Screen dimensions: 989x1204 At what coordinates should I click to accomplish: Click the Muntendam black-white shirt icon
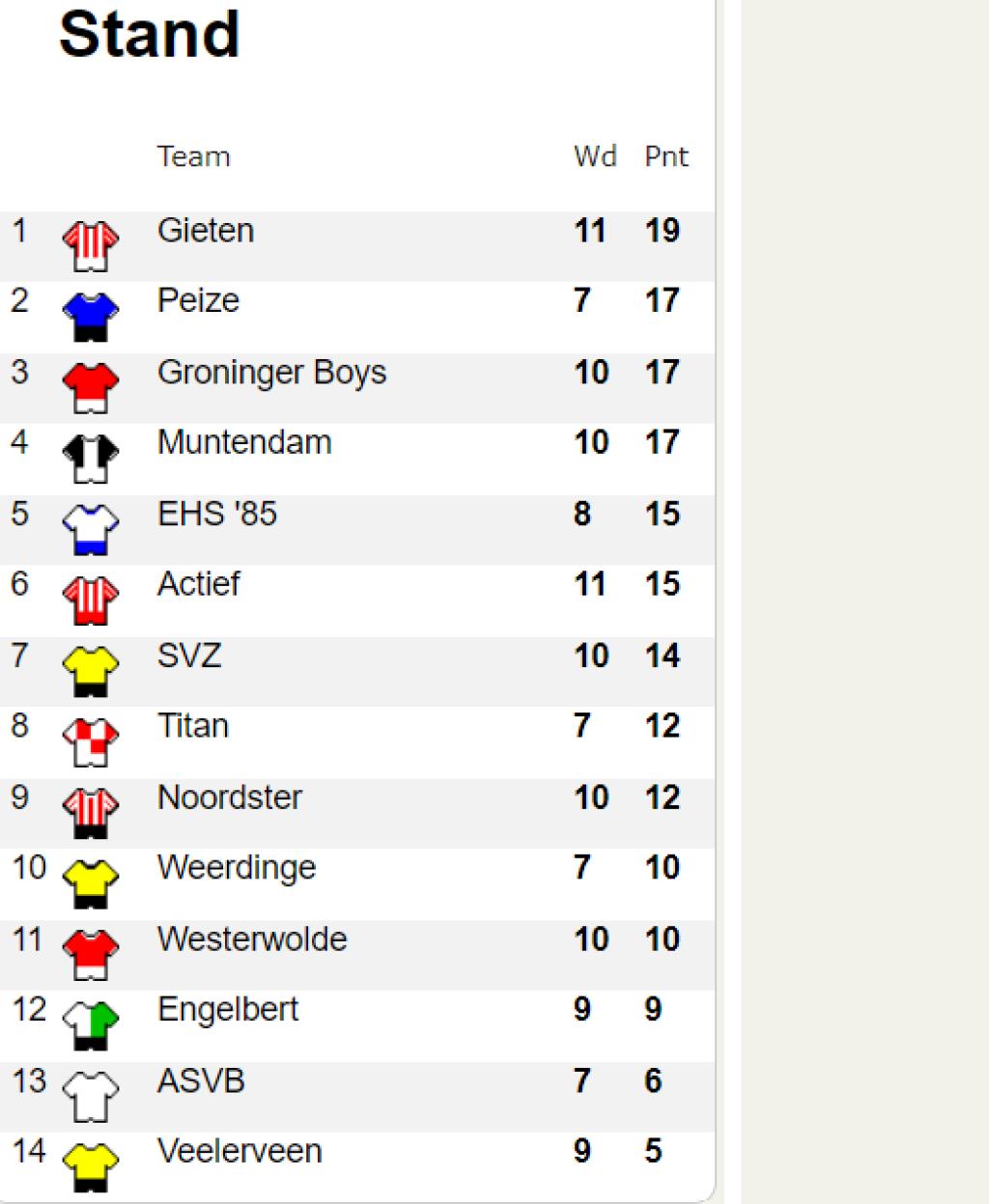pos(91,459)
